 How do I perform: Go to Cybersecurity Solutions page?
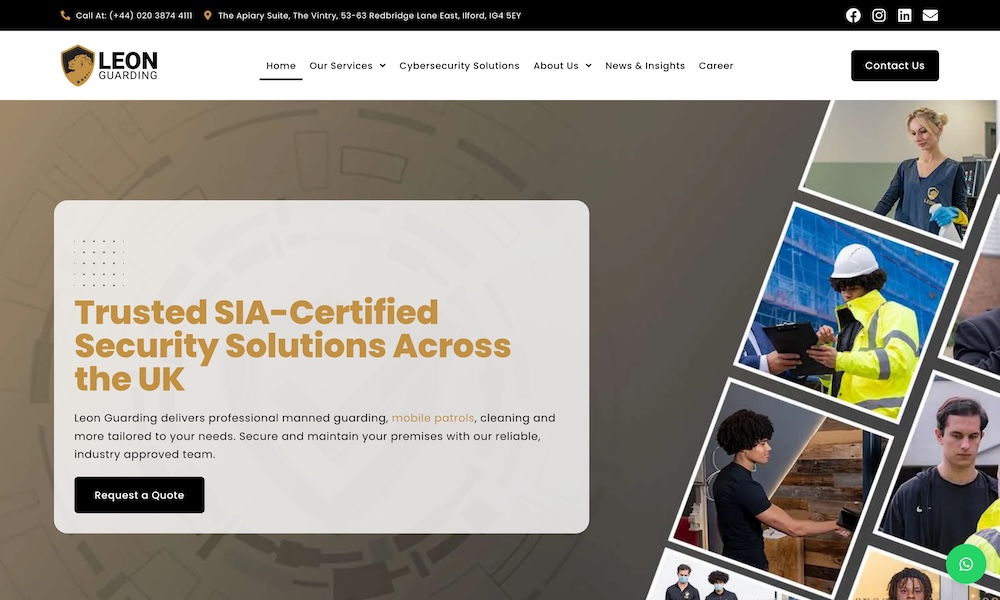[x=459, y=66]
